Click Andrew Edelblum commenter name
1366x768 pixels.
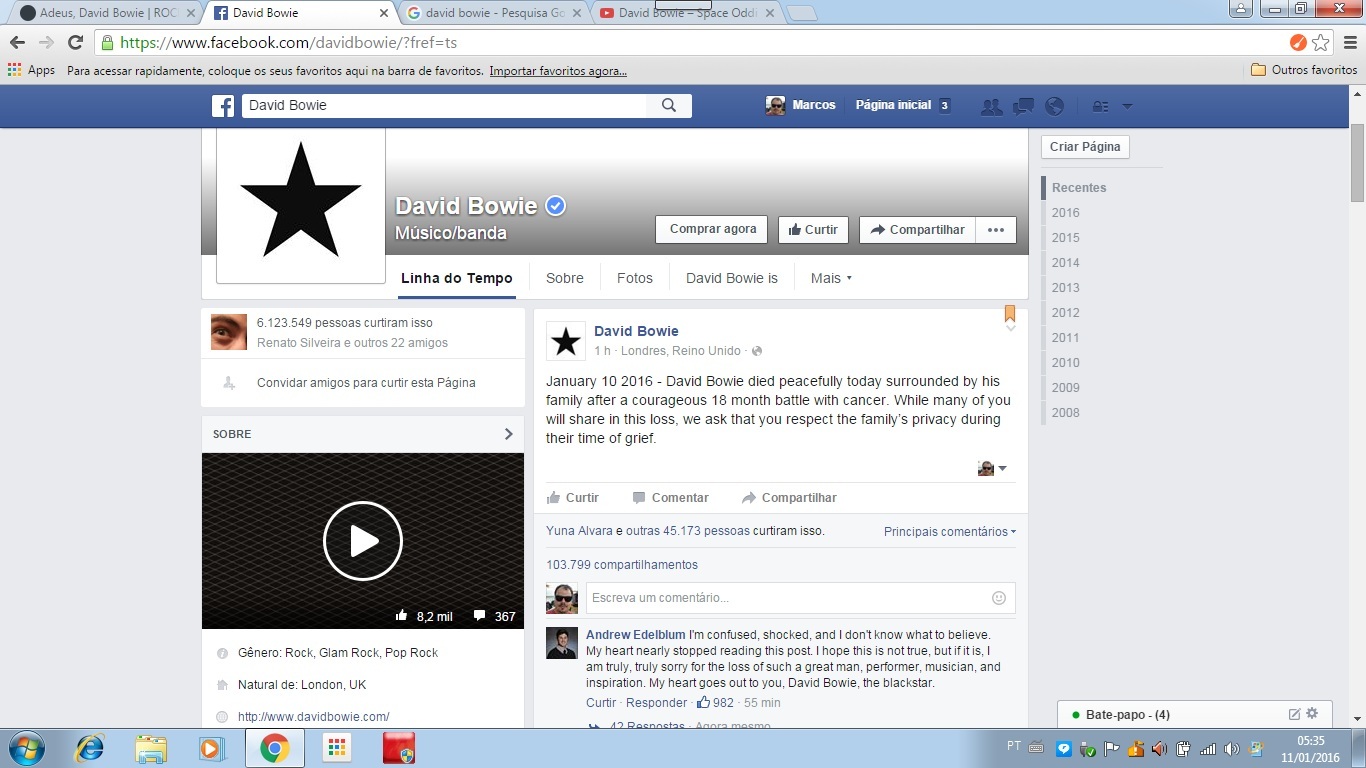point(636,635)
